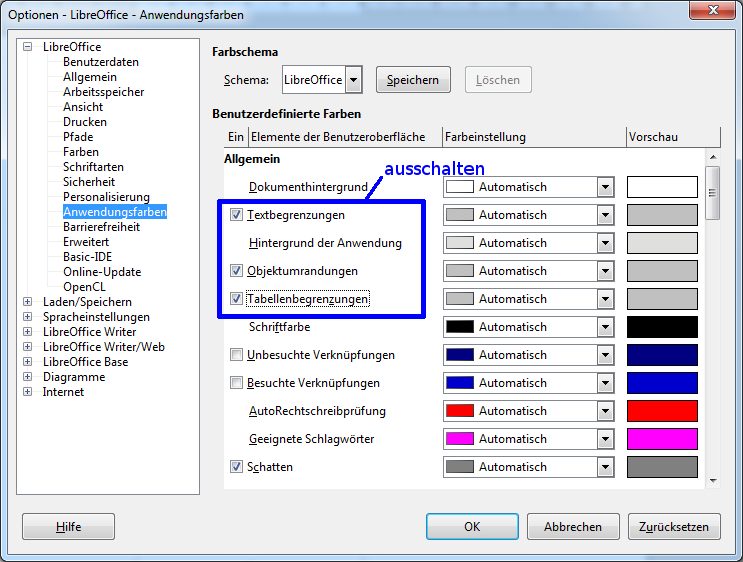
Task: Cancel with the Abbrechen button
Action: coord(573,526)
